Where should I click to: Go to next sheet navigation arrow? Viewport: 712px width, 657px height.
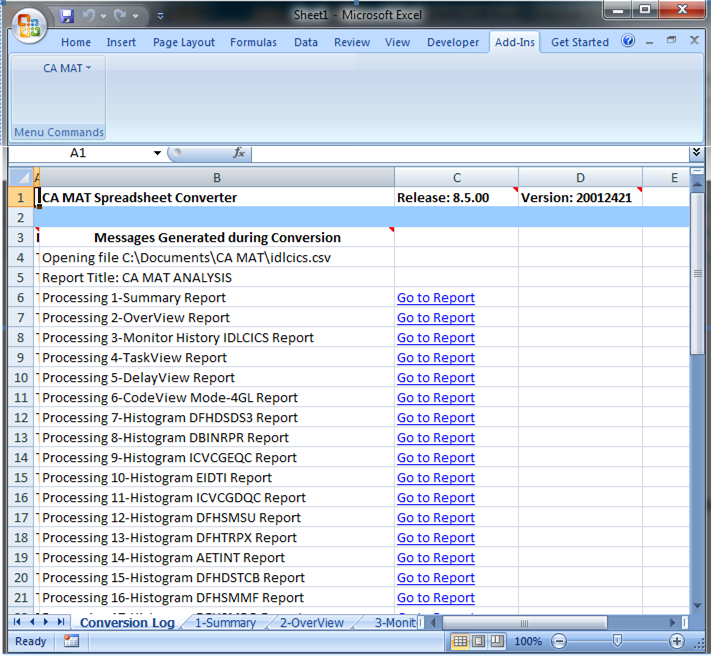(x=45, y=622)
